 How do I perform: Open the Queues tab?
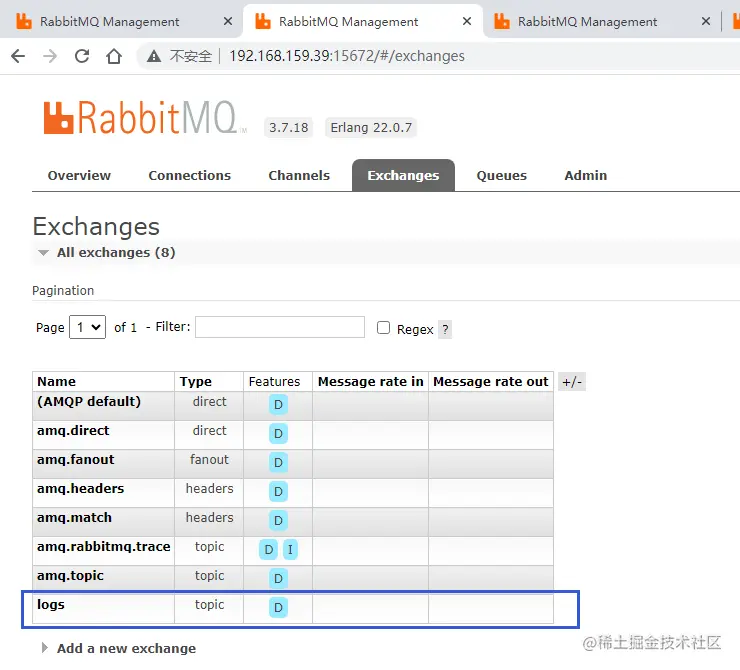501,176
